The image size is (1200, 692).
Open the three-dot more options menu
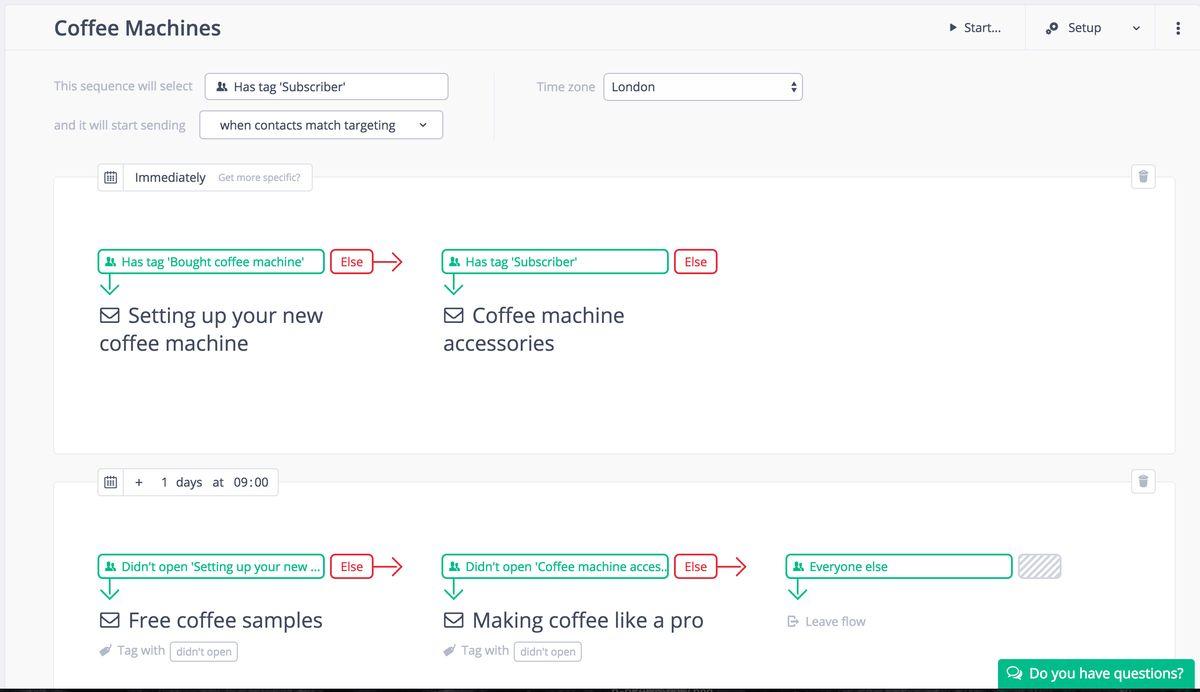pyautogui.click(x=1178, y=28)
